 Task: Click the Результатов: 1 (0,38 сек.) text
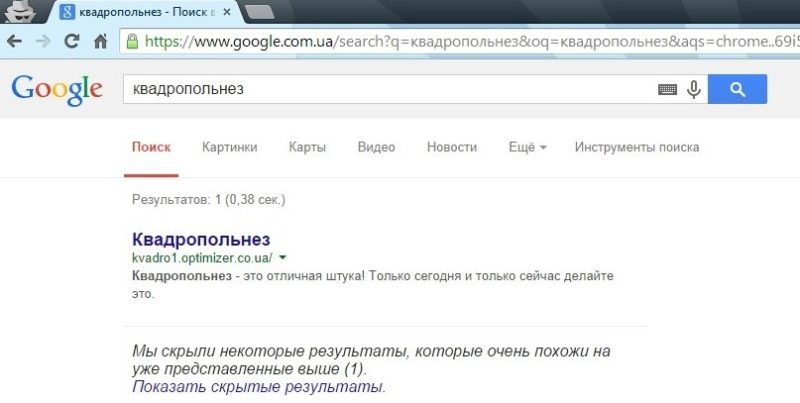pyautogui.click(x=209, y=199)
